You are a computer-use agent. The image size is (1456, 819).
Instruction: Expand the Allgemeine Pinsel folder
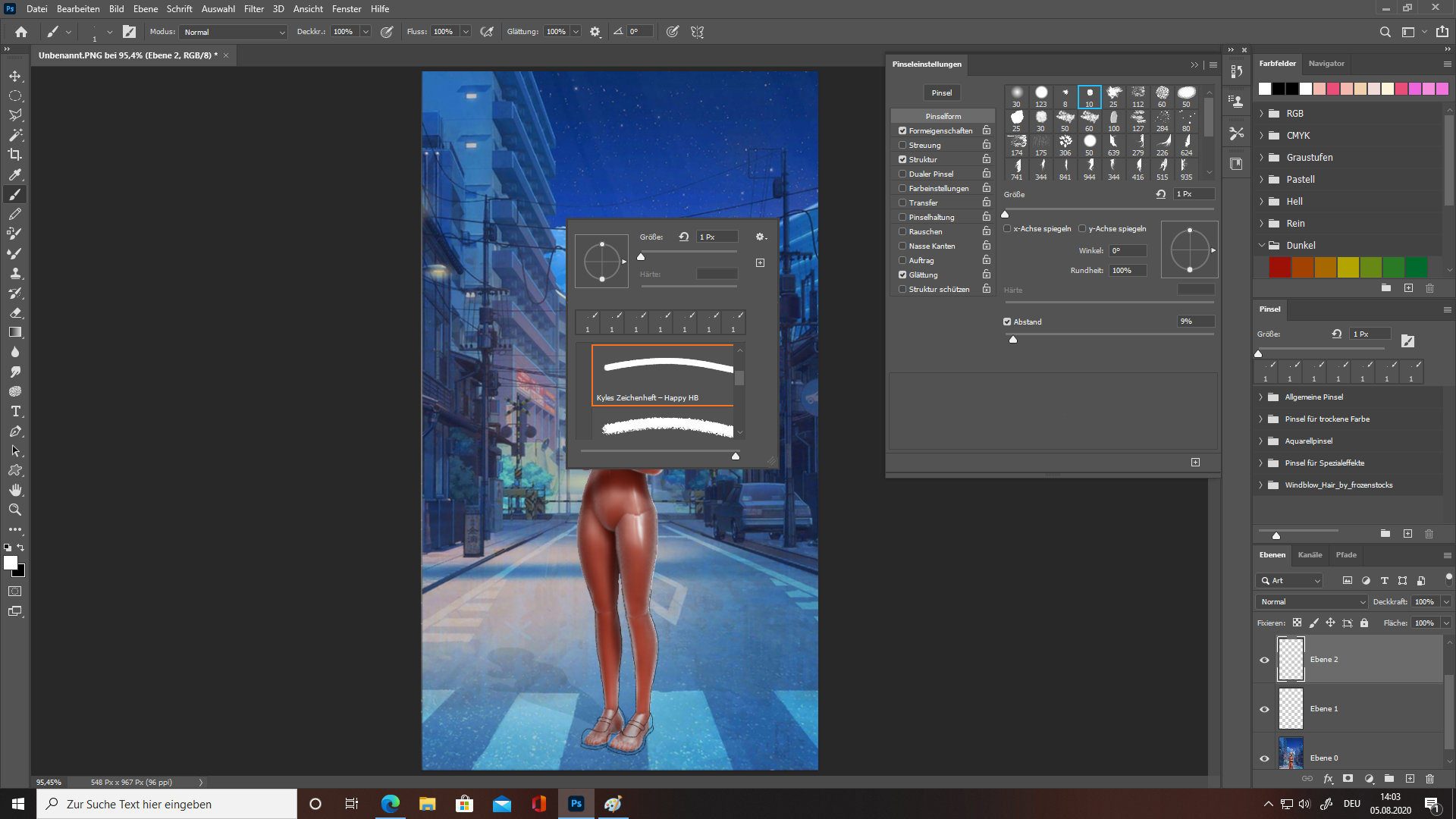[x=1261, y=397]
